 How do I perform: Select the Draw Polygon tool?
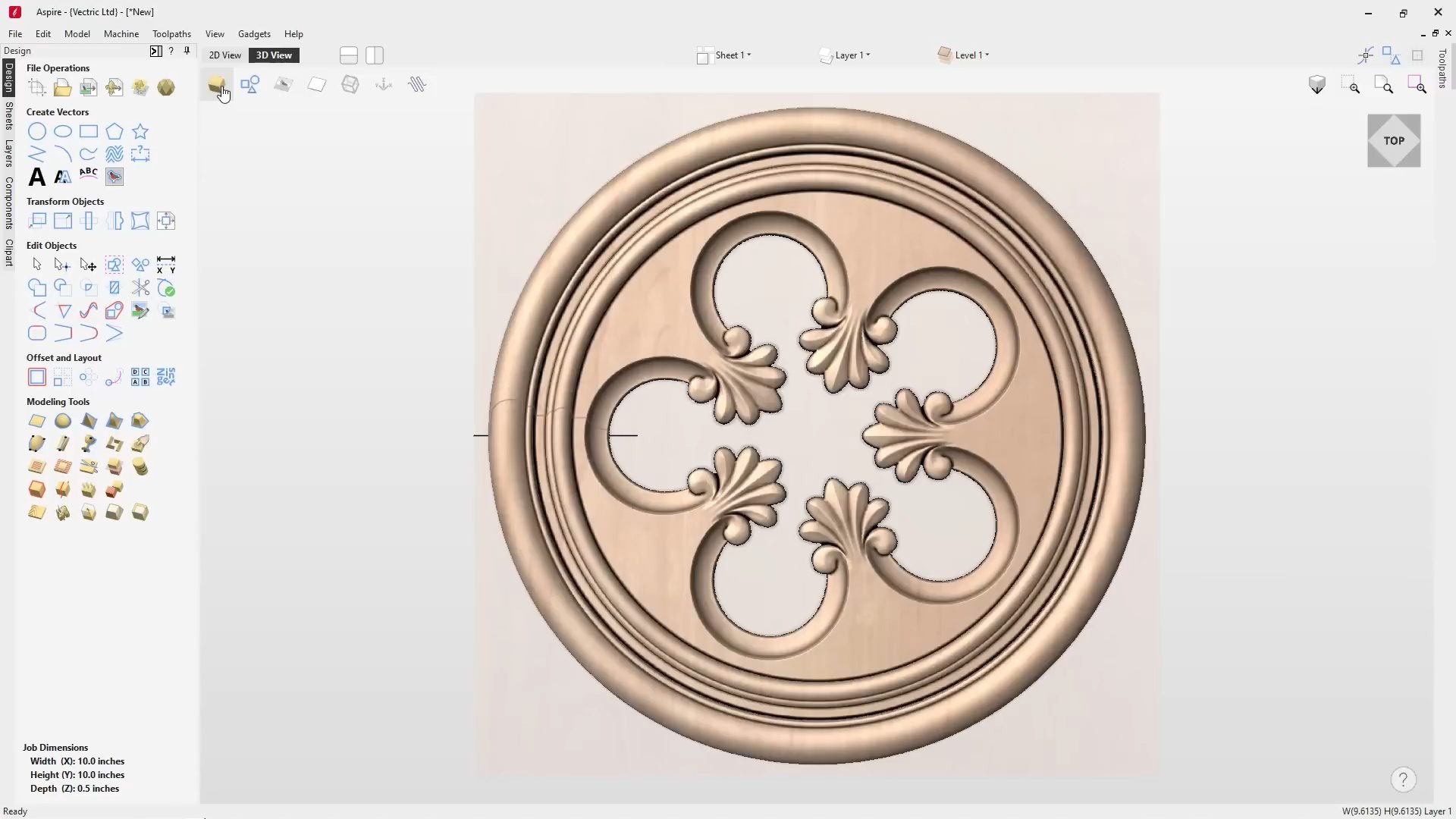click(x=115, y=131)
